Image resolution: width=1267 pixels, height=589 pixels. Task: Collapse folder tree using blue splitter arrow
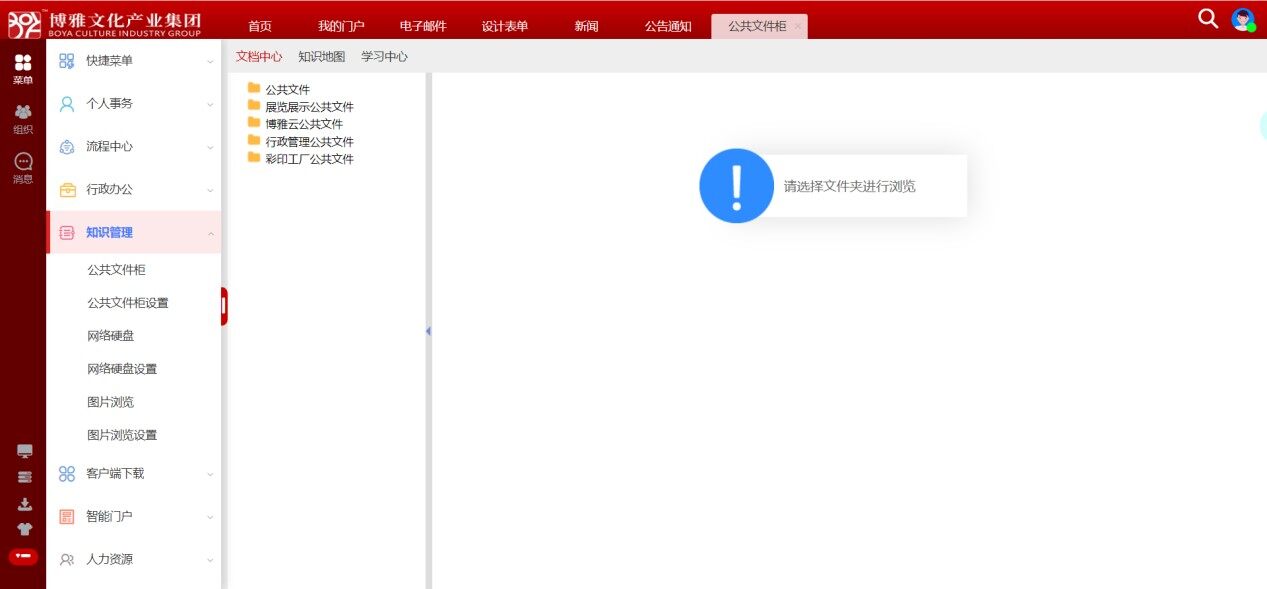tap(428, 331)
